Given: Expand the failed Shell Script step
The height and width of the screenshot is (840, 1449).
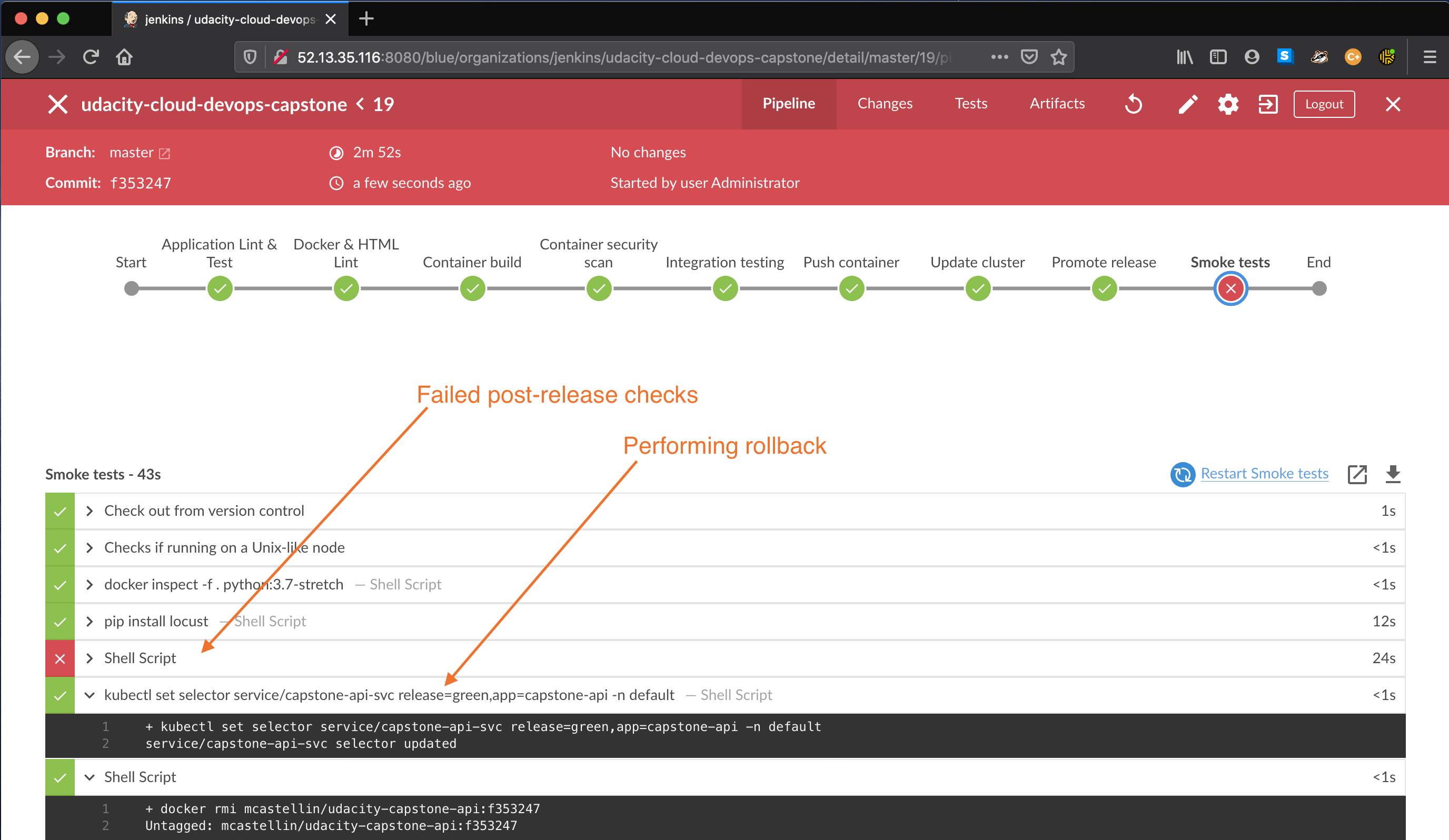Looking at the screenshot, I should pyautogui.click(x=90, y=658).
